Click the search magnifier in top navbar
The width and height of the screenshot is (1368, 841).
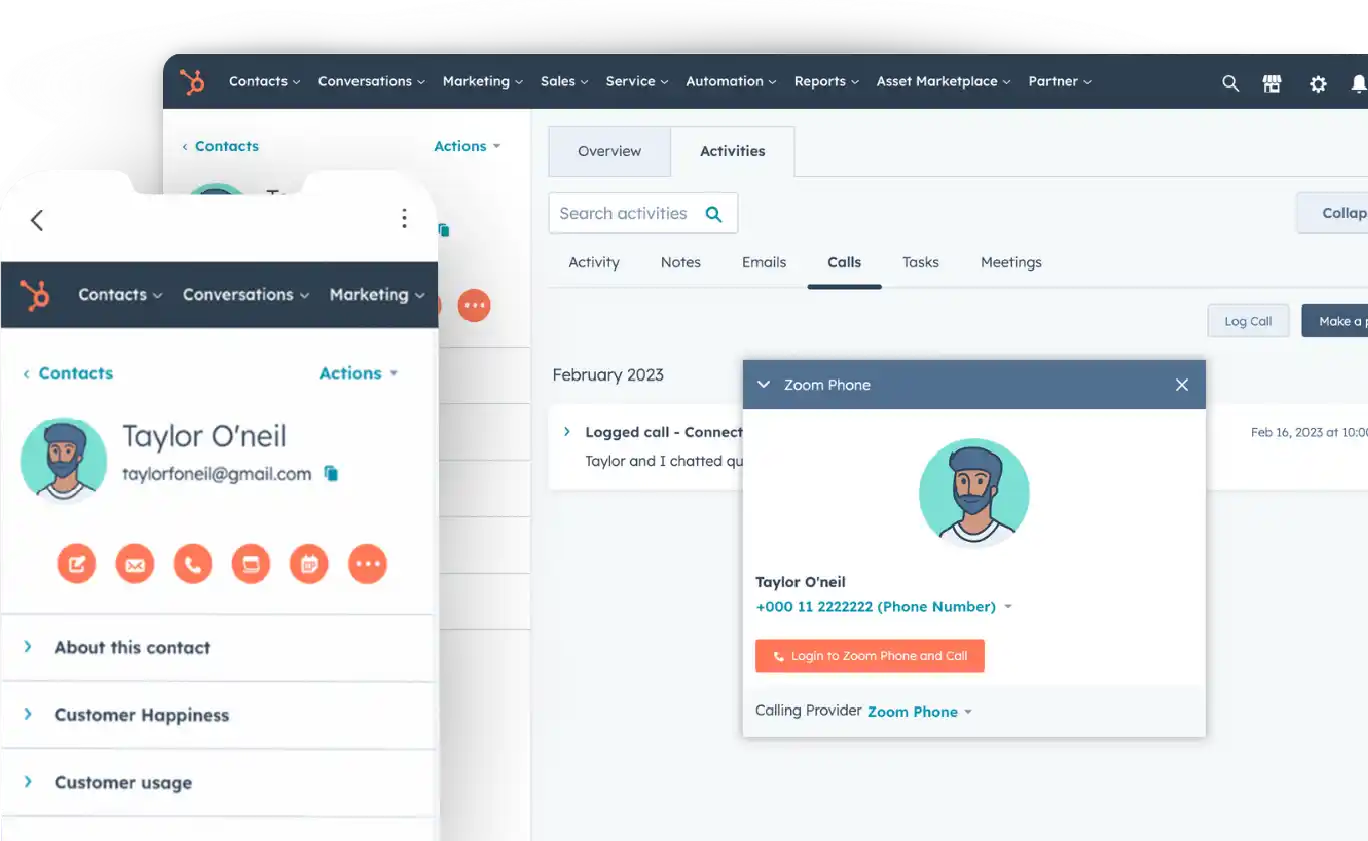(x=1230, y=83)
